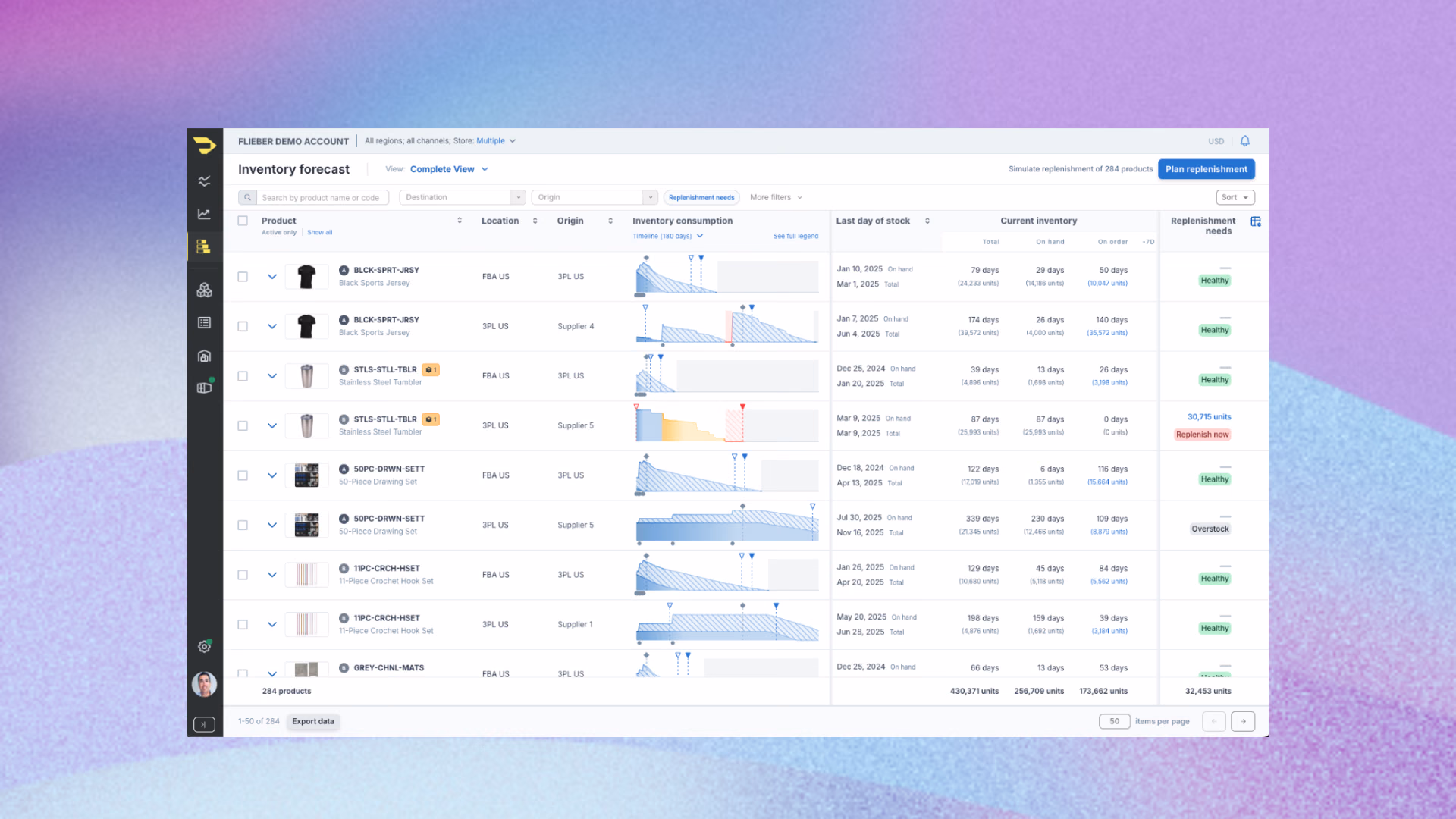Check the 50PC-DRWN-SETT FBA US row checkbox
The height and width of the screenshot is (819, 1456).
coord(243,475)
